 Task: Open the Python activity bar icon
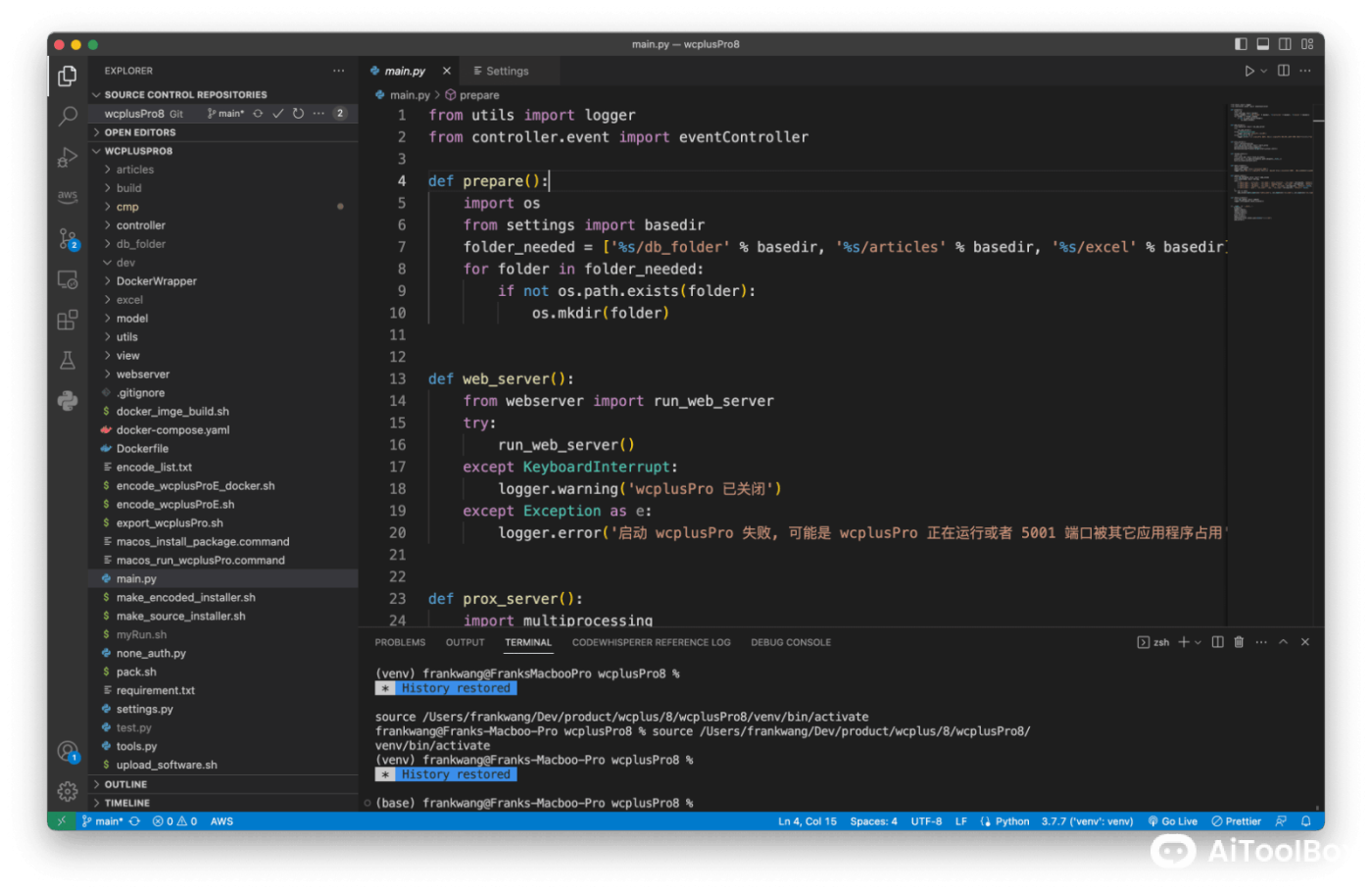click(68, 401)
